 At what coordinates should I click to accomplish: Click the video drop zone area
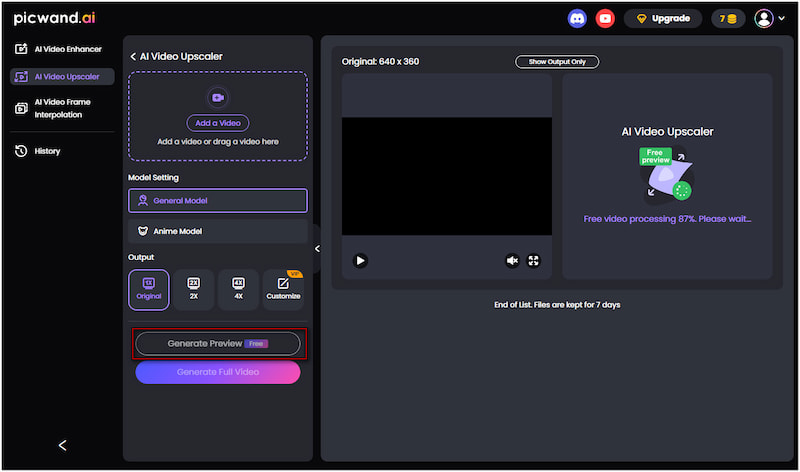point(218,116)
